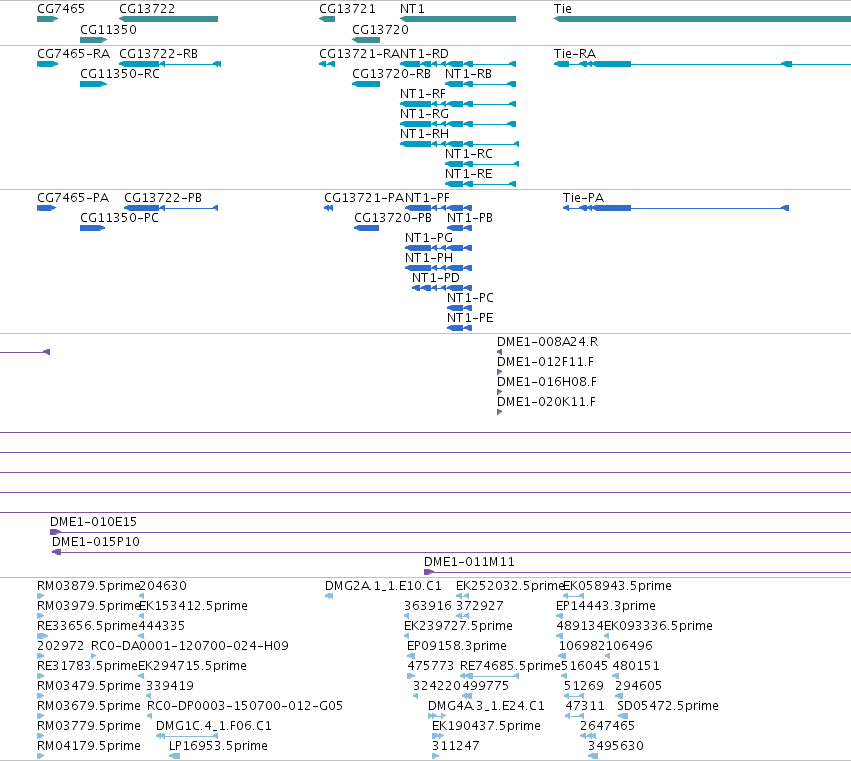Click the NT1-PH protein label
This screenshot has width=851, height=761.
coord(429,258)
